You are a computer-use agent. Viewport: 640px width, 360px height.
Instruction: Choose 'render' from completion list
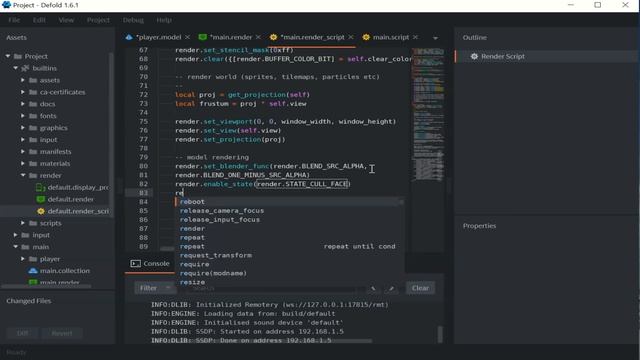coord(289,229)
